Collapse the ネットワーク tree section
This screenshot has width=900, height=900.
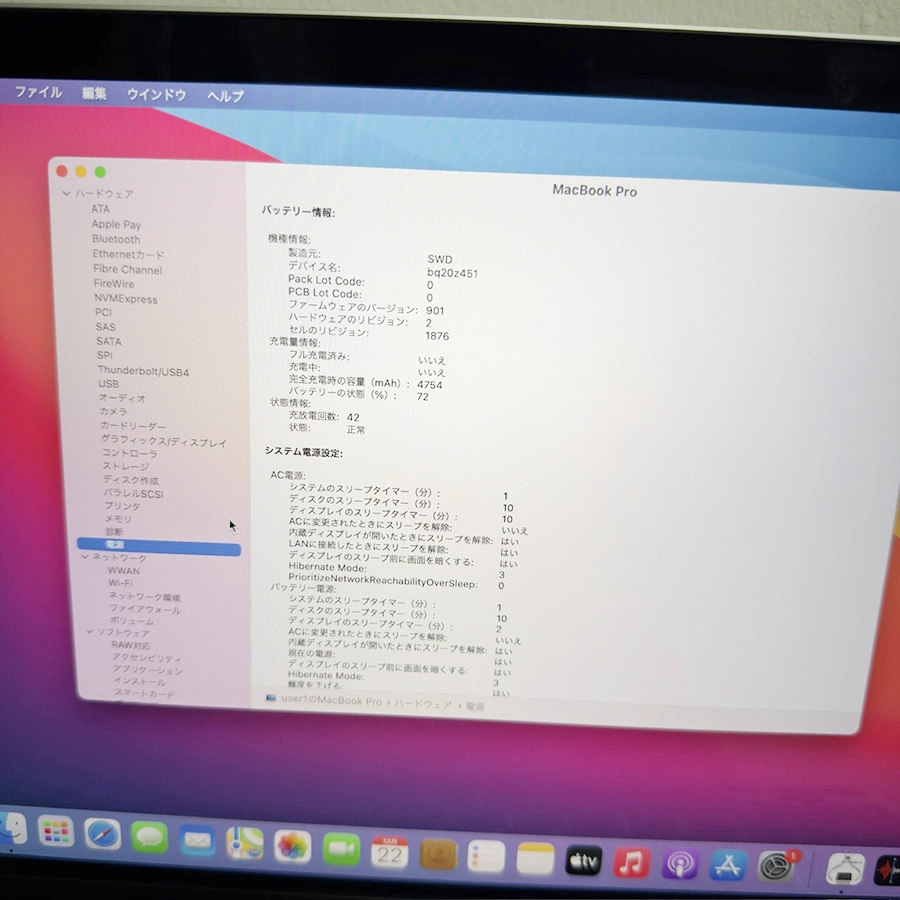85,557
